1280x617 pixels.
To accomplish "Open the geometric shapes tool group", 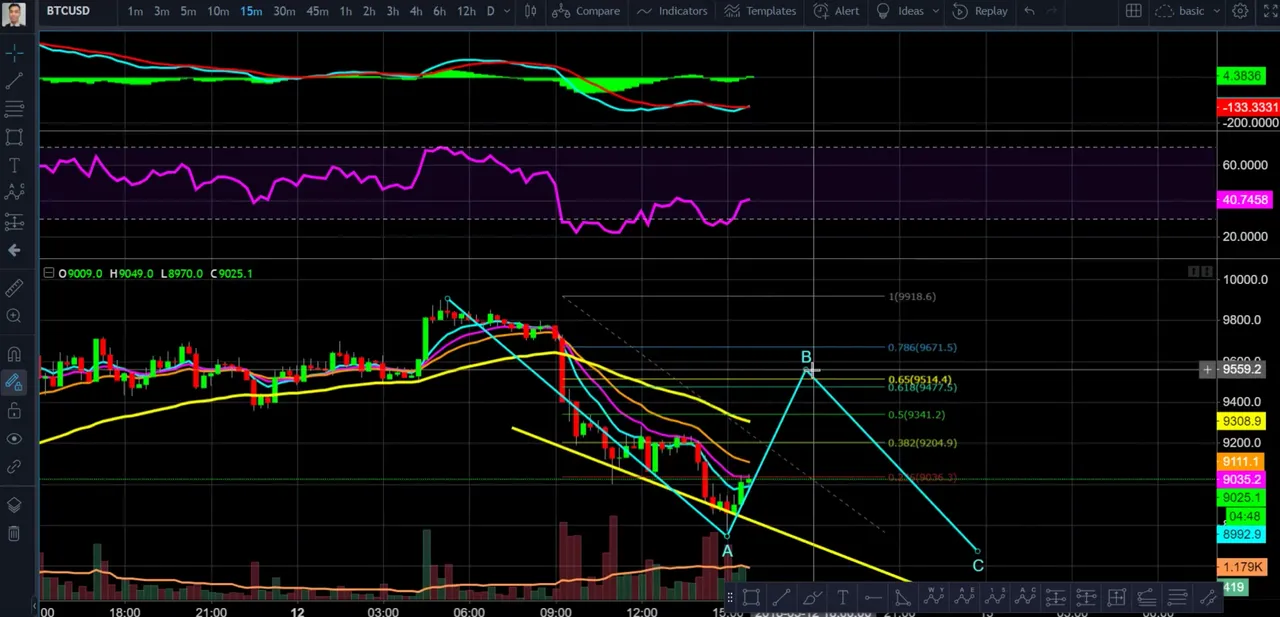I will (14, 137).
